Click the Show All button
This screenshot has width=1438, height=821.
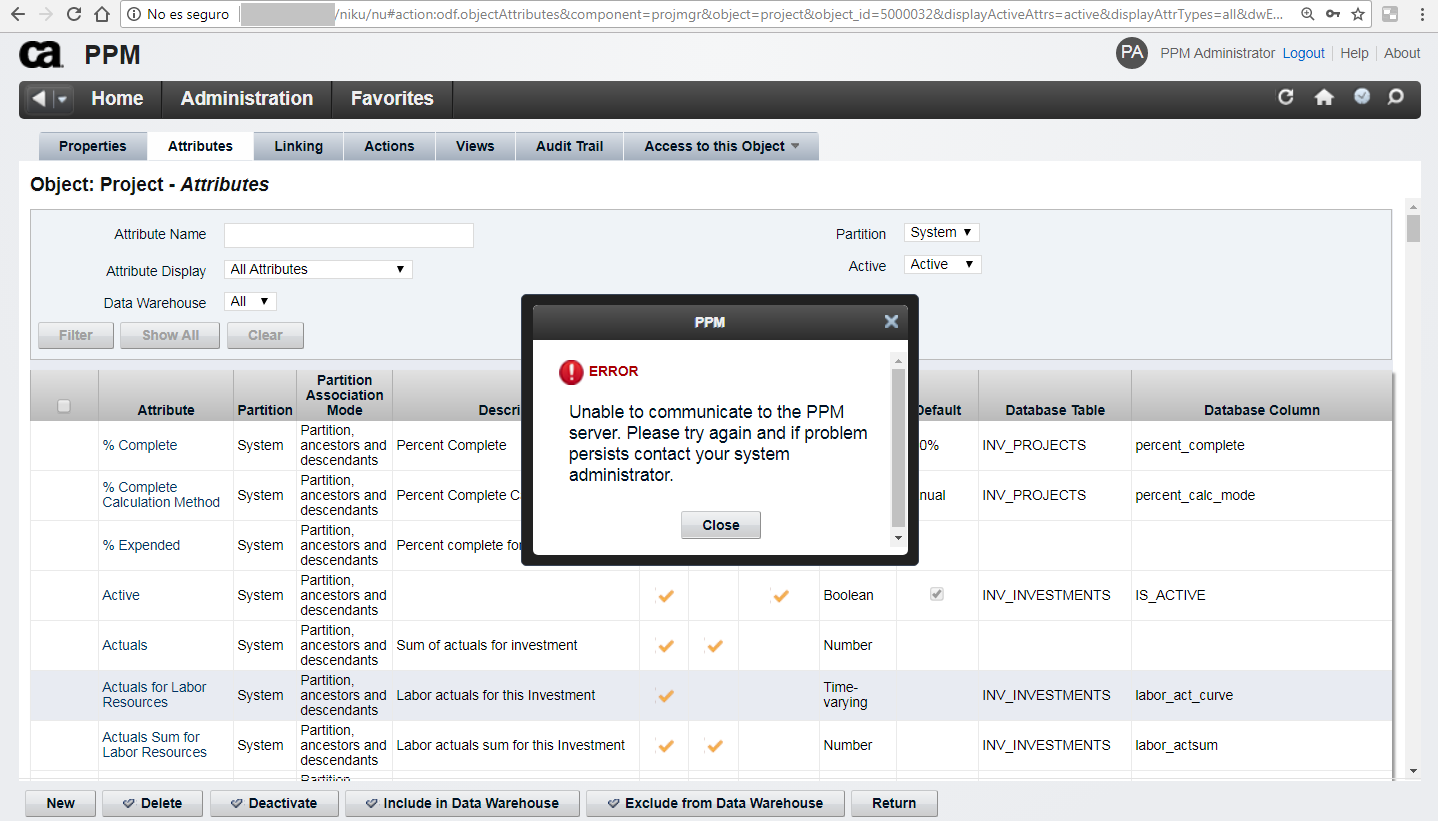coord(170,335)
